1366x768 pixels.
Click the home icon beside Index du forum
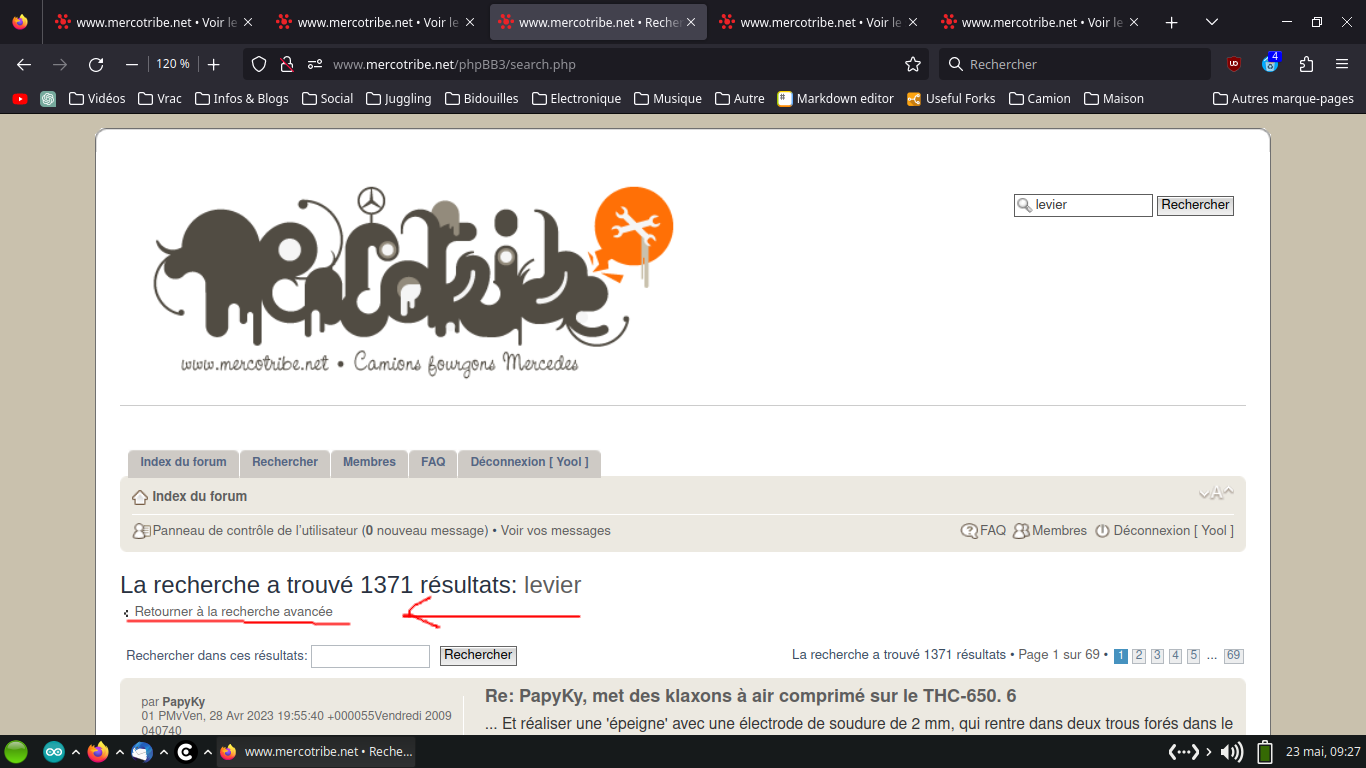pyautogui.click(x=140, y=497)
